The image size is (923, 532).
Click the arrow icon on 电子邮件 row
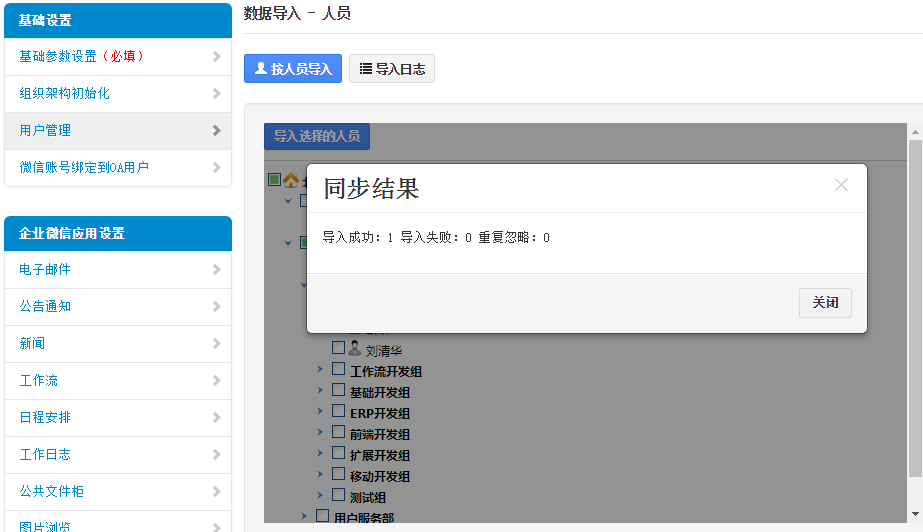coord(216,270)
